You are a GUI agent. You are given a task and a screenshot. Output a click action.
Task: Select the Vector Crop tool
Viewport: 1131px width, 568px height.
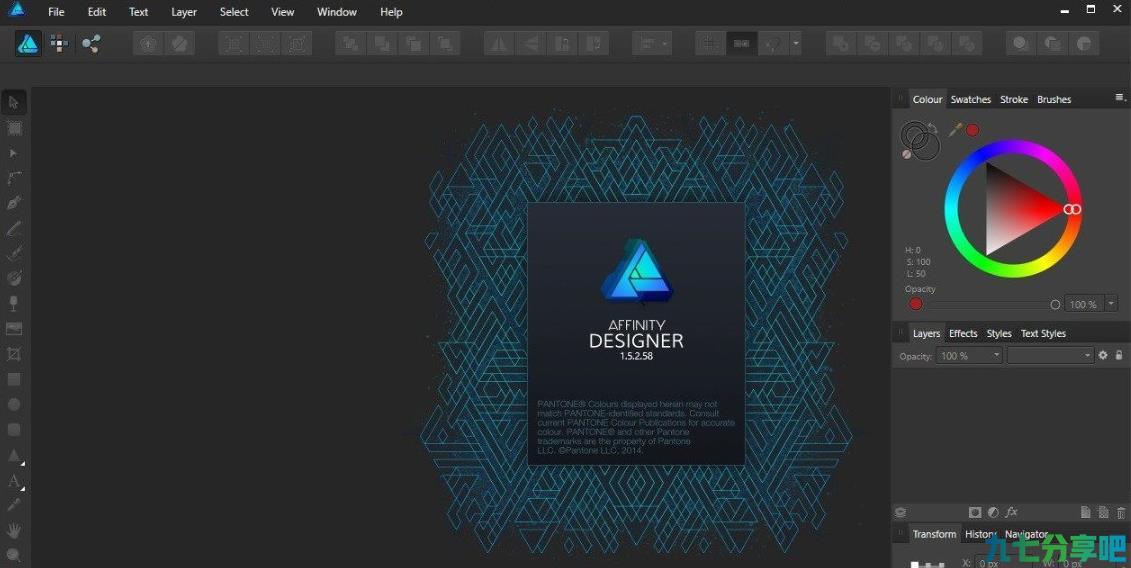tap(14, 354)
